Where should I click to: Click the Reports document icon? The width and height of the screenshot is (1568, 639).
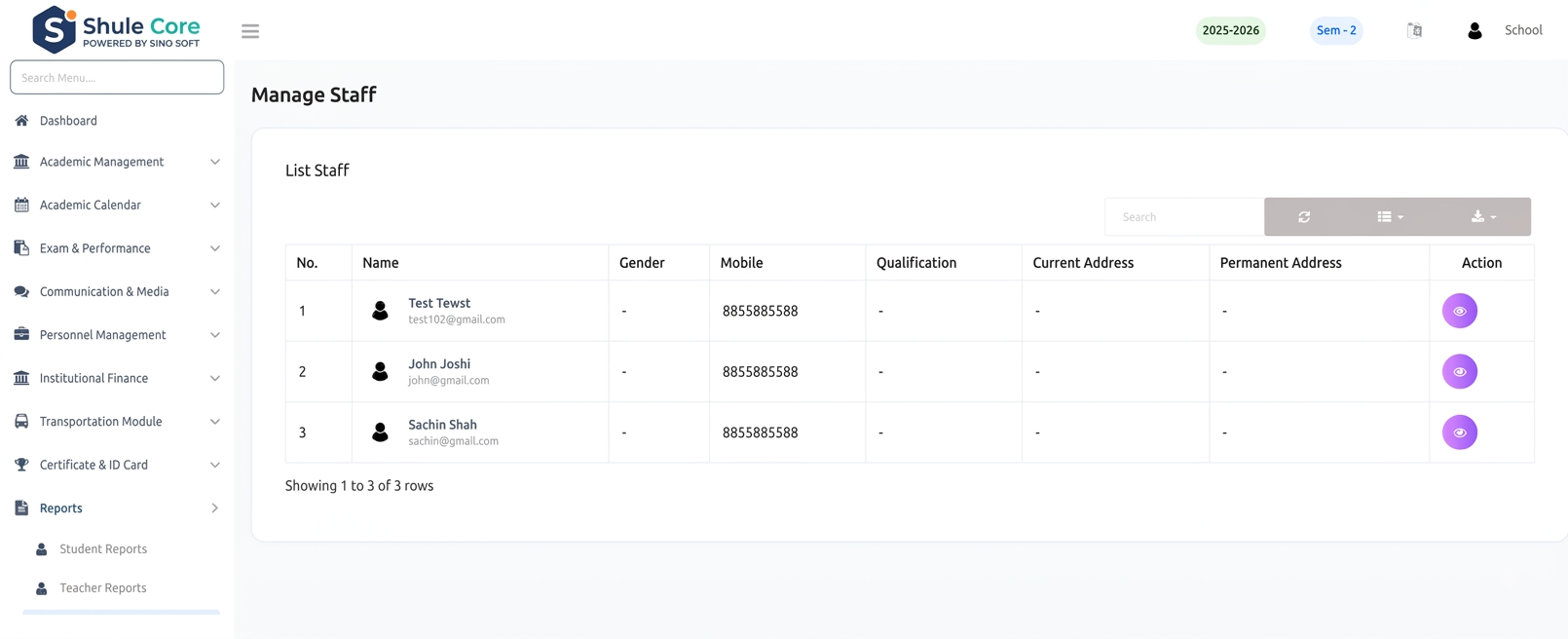click(x=21, y=507)
